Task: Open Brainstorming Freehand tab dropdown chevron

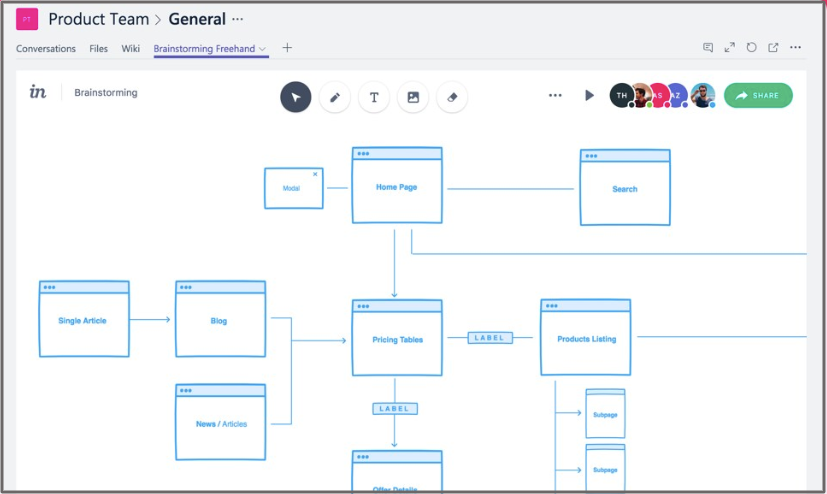Action: pyautogui.click(x=263, y=49)
